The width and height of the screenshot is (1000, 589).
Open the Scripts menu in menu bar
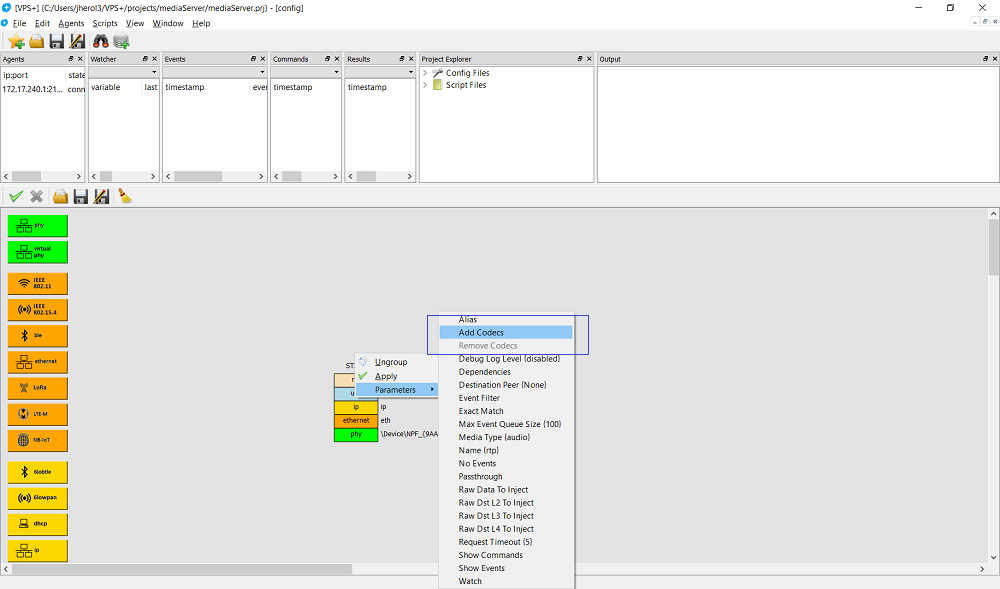pos(104,23)
